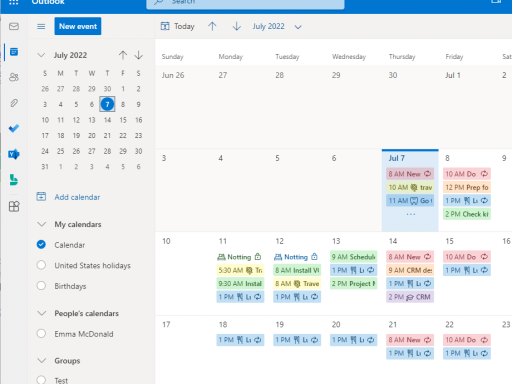Viewport: 512px width, 384px height.
Task: Open 8 AM New event on 21st
Action: point(410,340)
